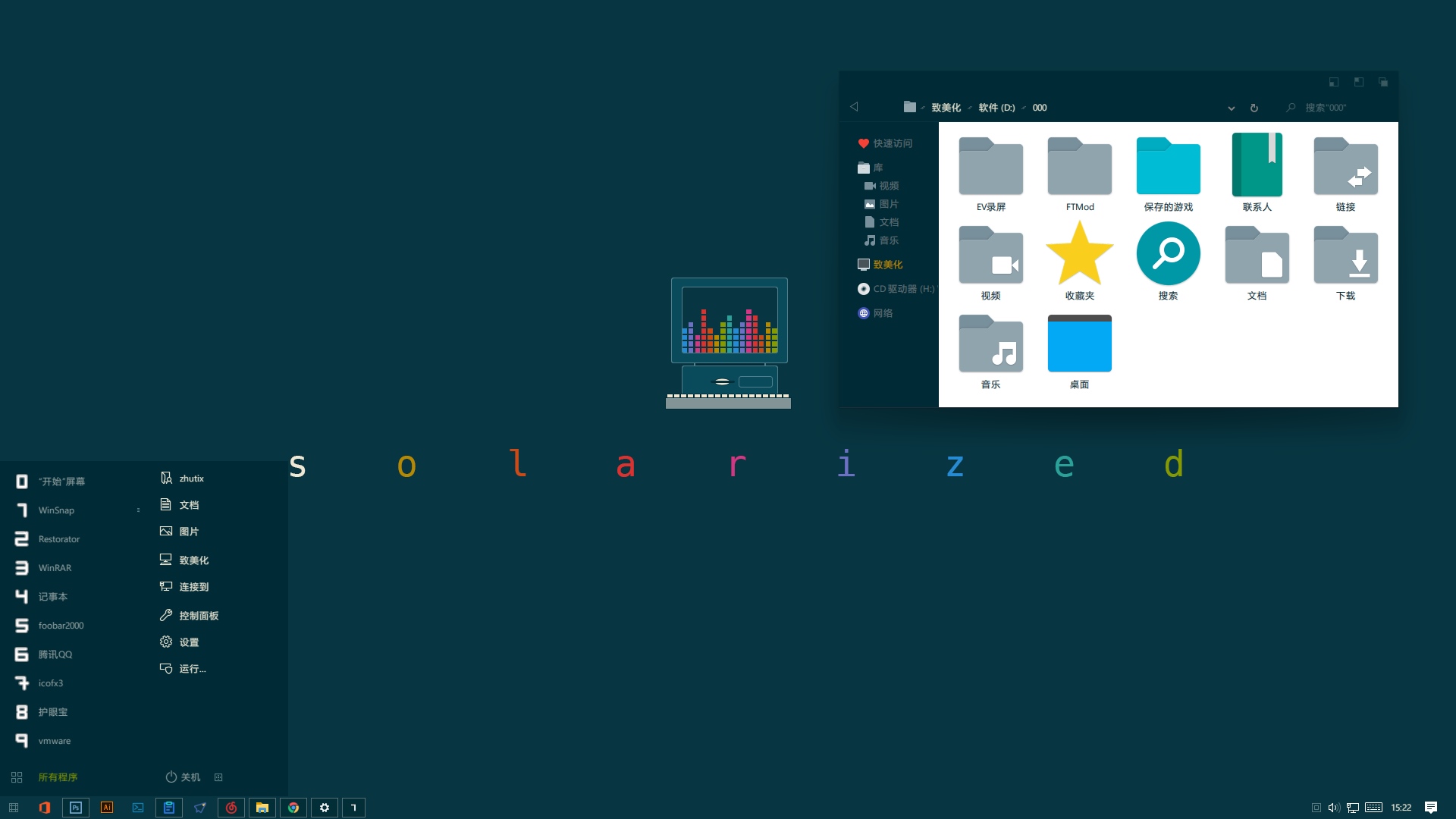Select 网络 in the sidebar

click(x=876, y=313)
